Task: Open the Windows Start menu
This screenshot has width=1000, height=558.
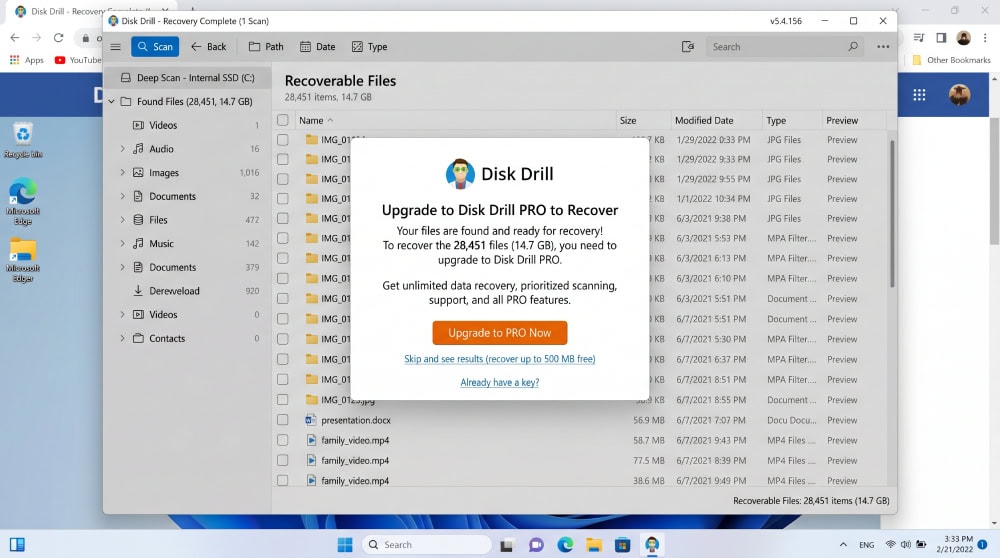Action: 345,545
